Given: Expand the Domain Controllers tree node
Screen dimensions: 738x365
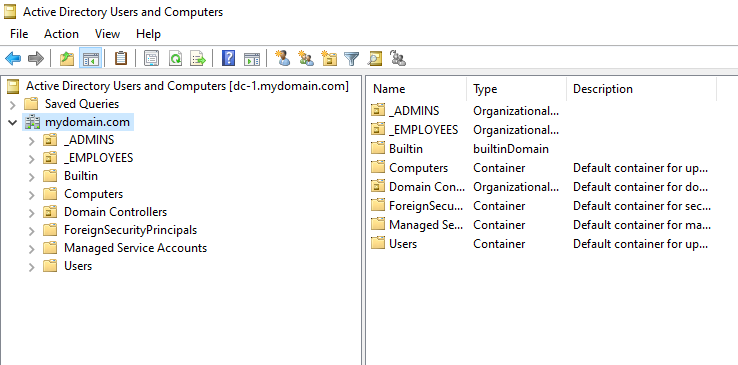Looking at the screenshot, I should click(x=32, y=213).
